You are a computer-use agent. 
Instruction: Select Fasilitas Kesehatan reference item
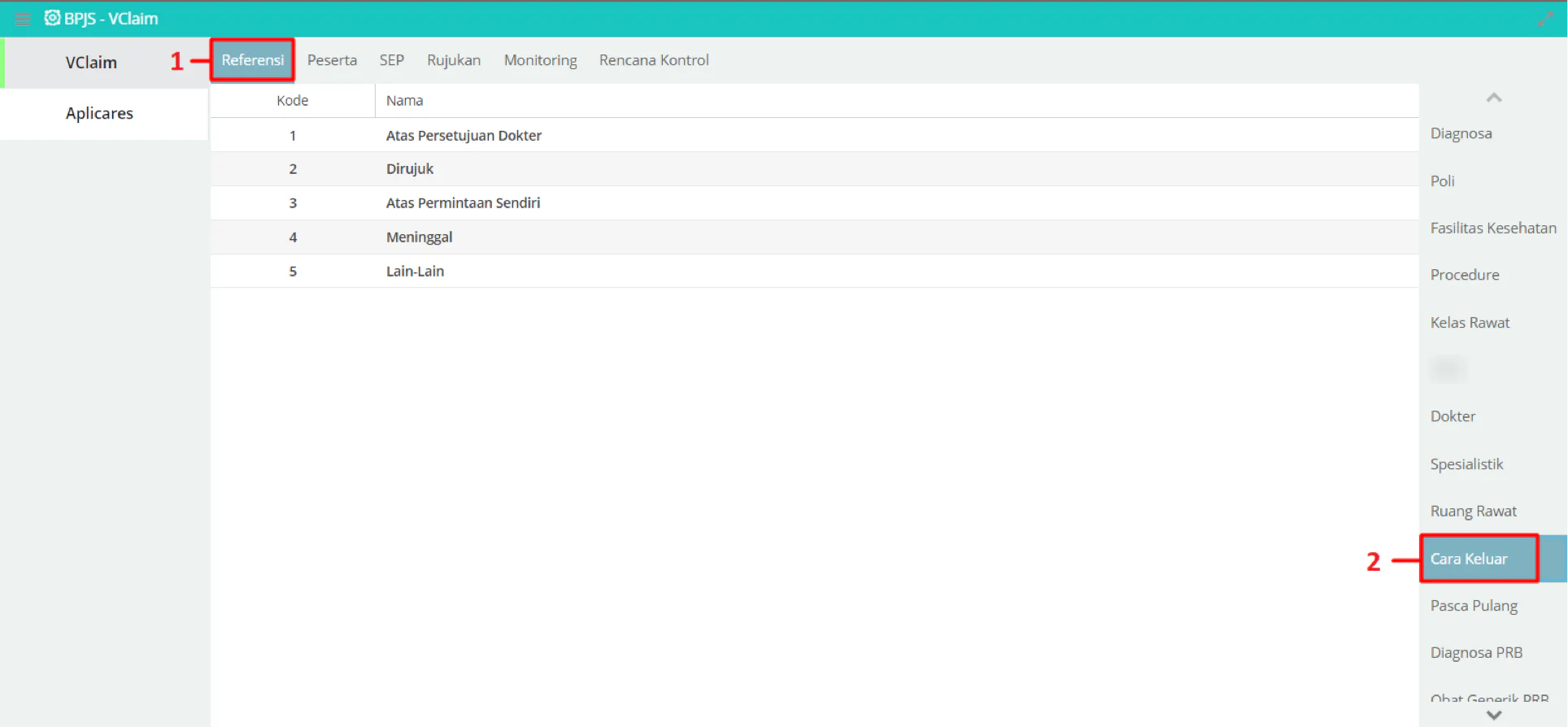pyautogui.click(x=1493, y=229)
